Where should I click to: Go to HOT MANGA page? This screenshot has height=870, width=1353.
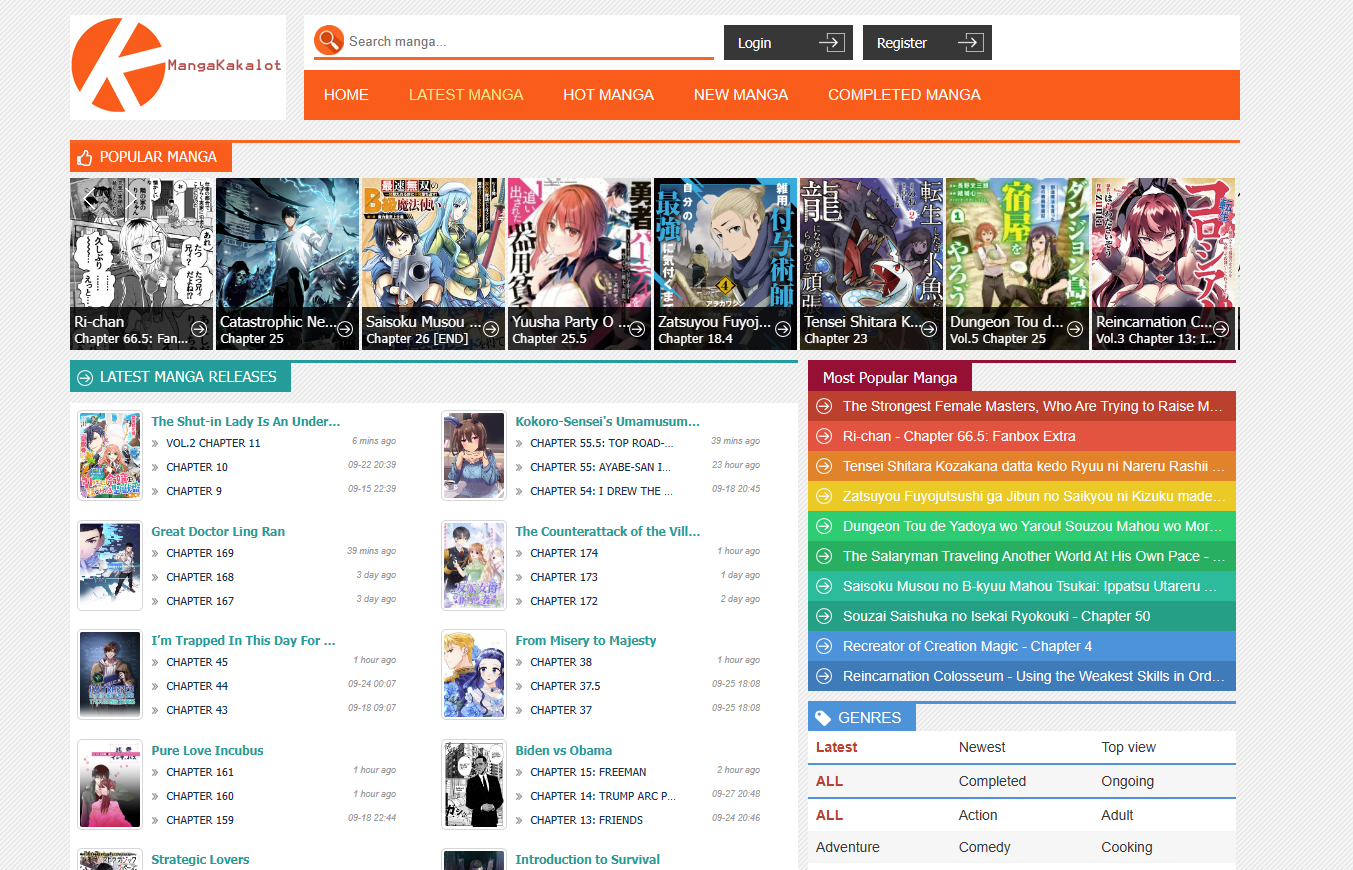click(608, 95)
